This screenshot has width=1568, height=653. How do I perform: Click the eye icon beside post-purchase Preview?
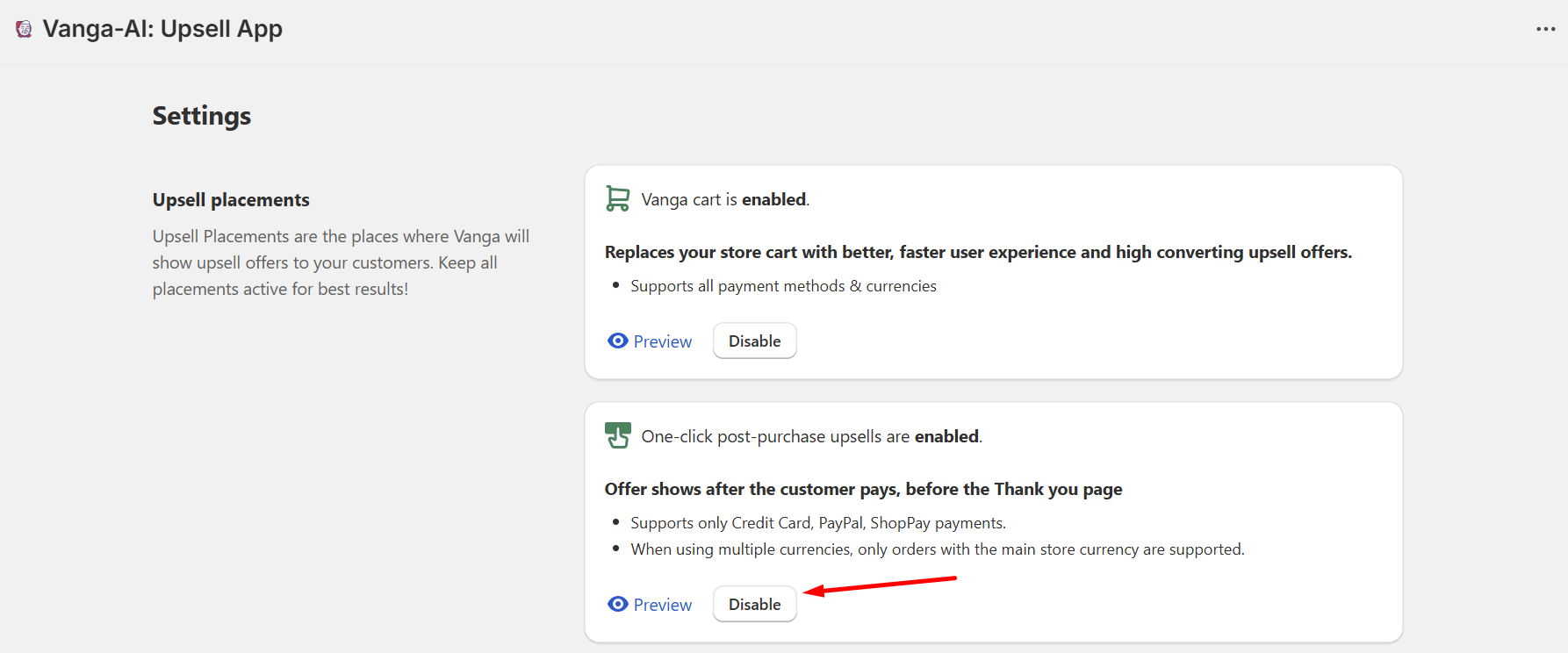618,604
